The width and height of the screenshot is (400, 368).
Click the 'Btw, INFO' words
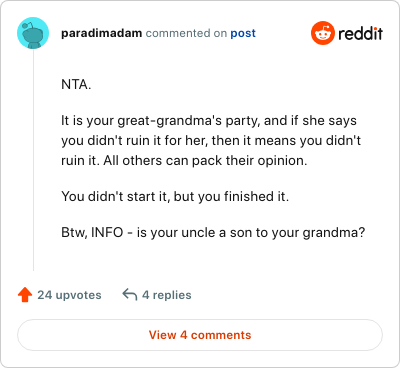click(x=92, y=232)
